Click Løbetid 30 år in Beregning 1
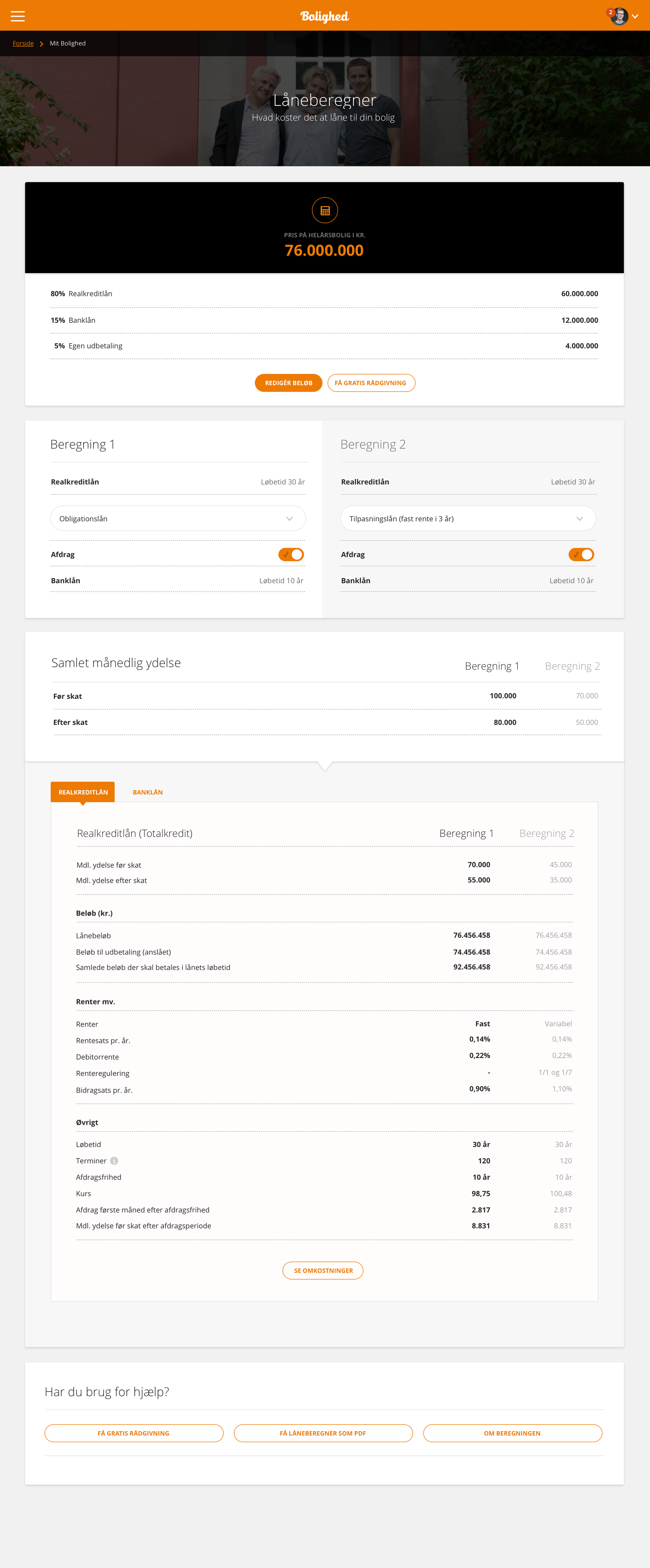Image resolution: width=650 pixels, height=1568 pixels. pyautogui.click(x=283, y=482)
